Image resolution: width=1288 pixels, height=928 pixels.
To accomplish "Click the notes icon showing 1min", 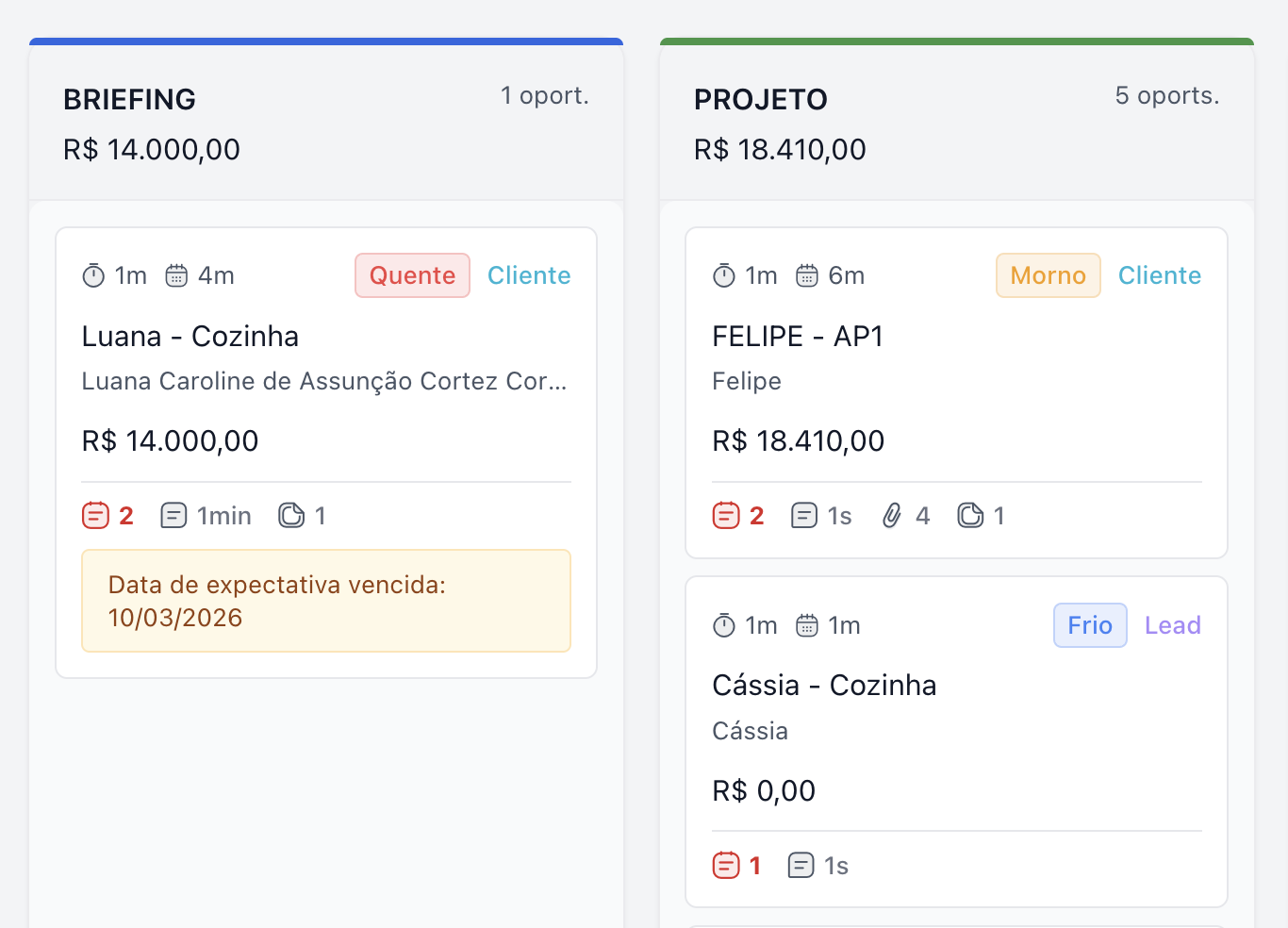I will coord(173,516).
